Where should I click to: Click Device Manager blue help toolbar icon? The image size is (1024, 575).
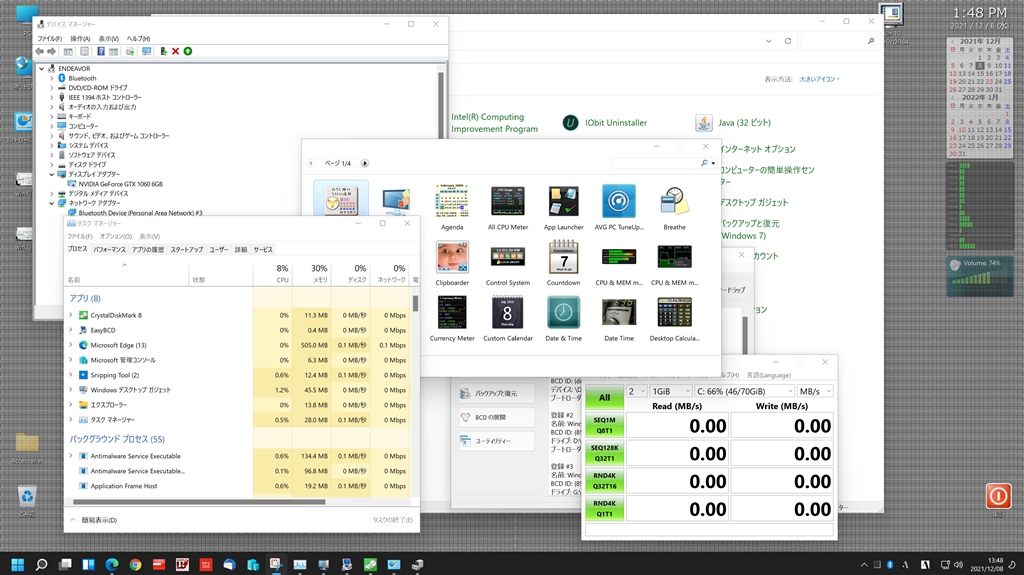(101, 51)
